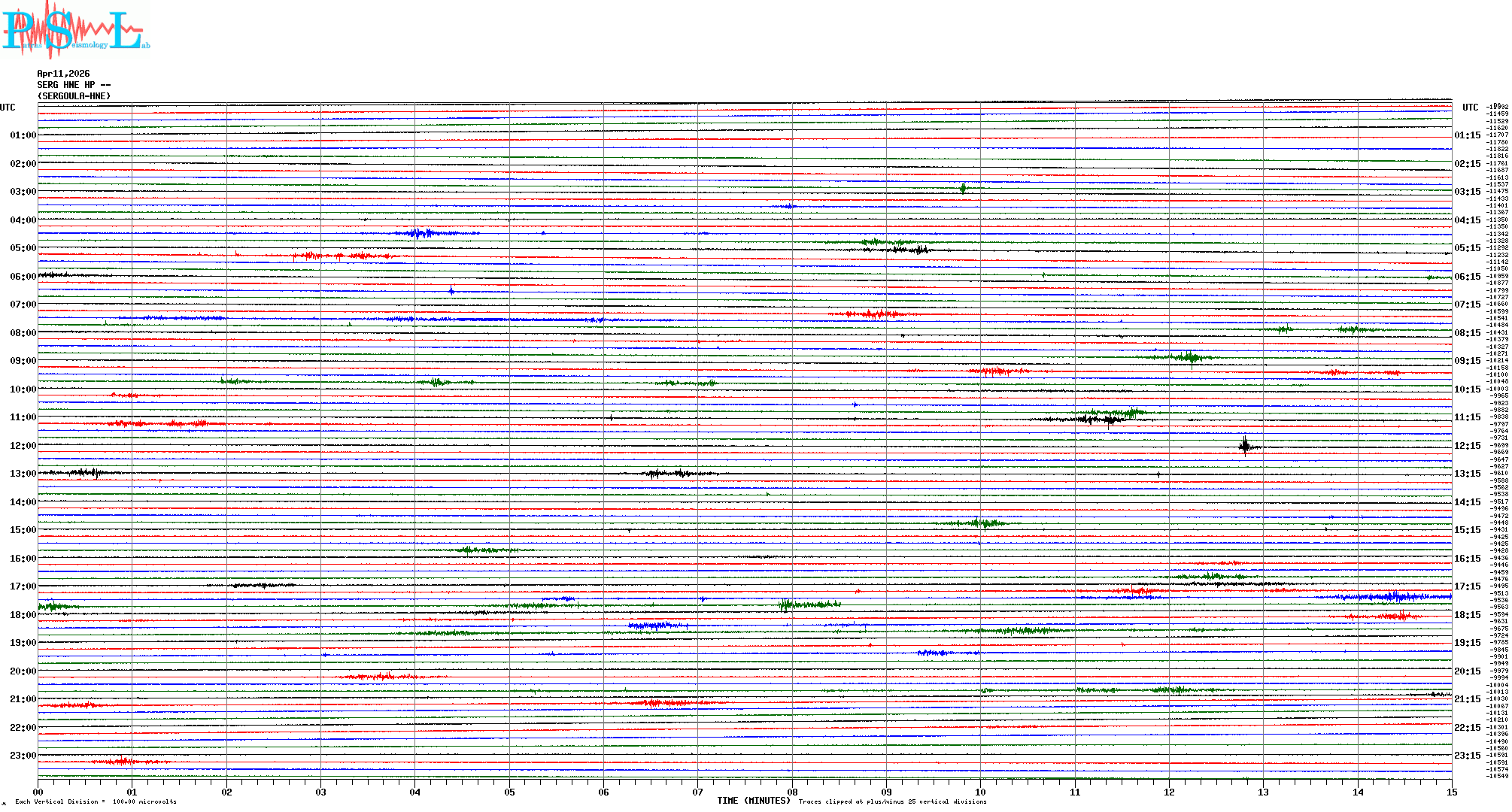Click the 12:00 hour label on left axis

point(23,446)
